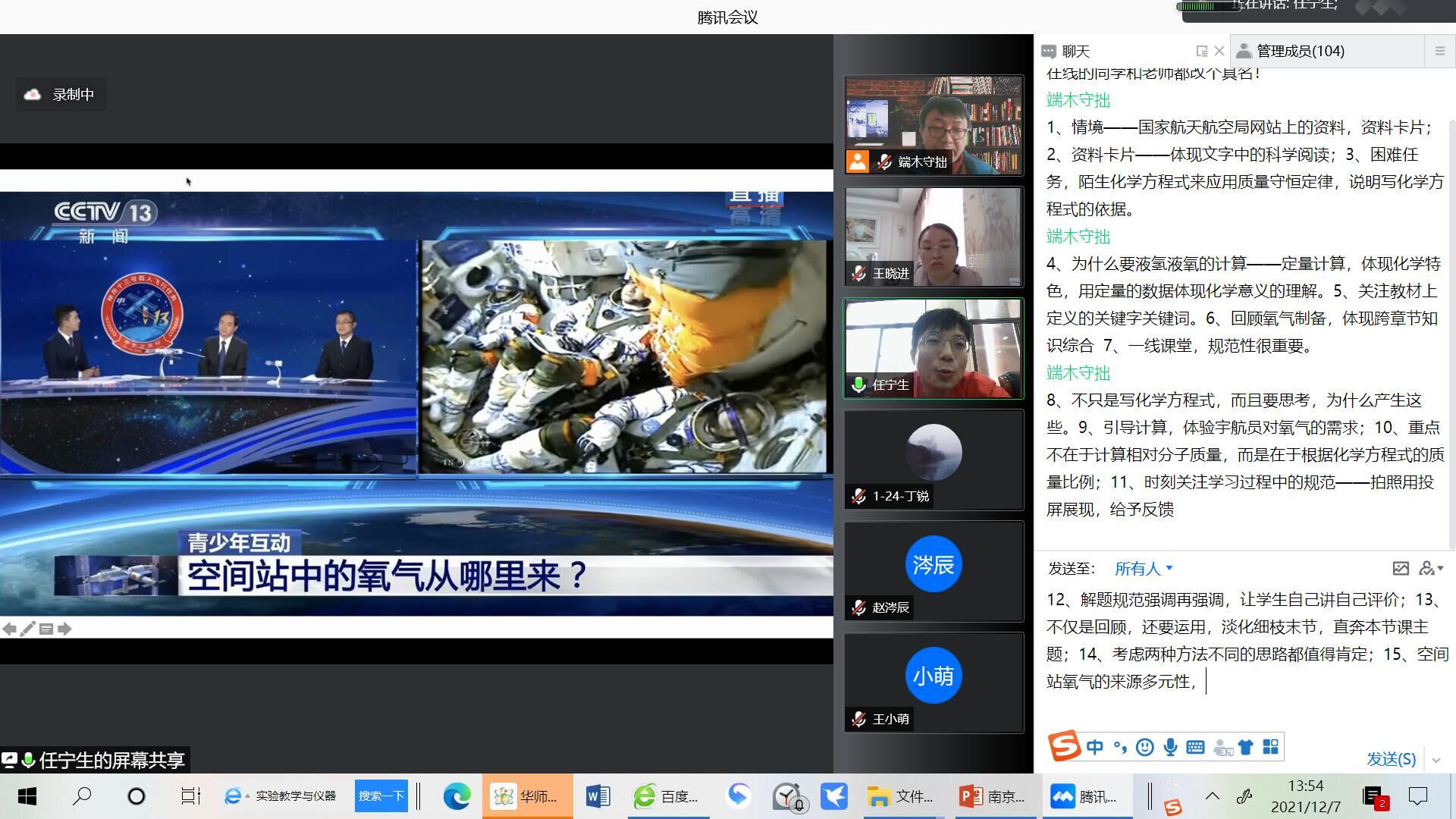Send the chat message with 发送(S)

(1391, 759)
